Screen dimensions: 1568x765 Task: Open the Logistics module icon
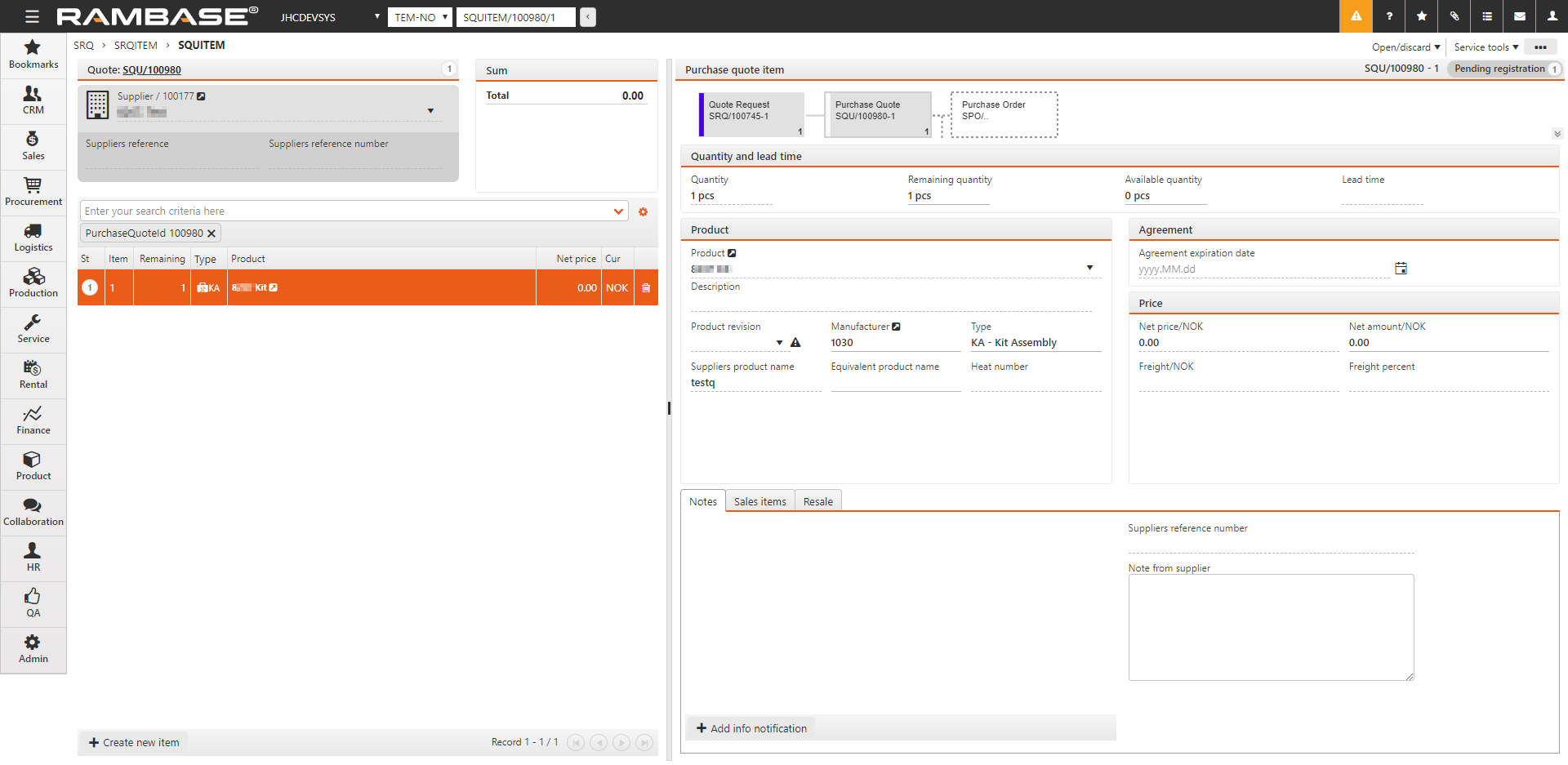[x=33, y=238]
